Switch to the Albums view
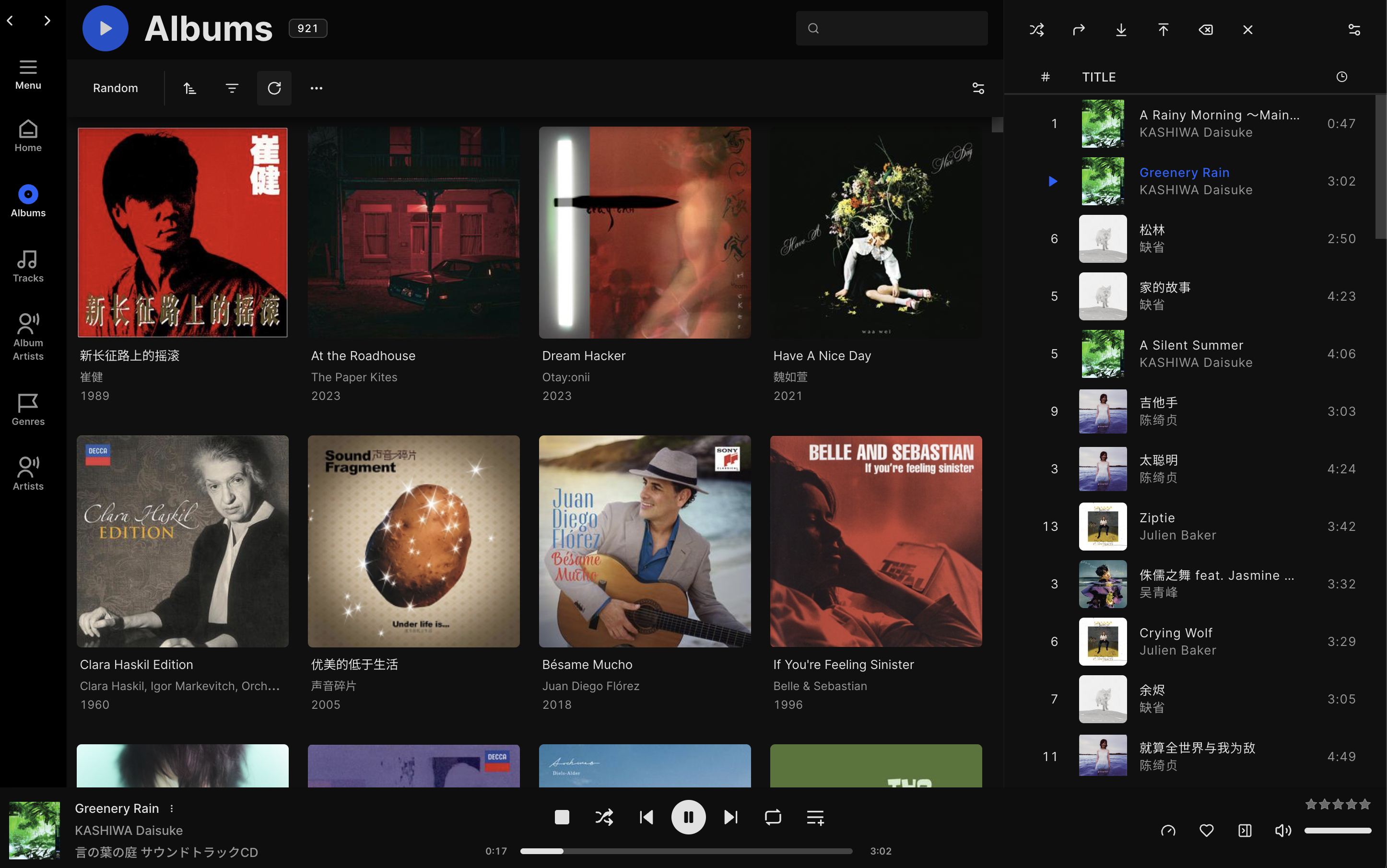The width and height of the screenshot is (1387, 868). click(27, 201)
